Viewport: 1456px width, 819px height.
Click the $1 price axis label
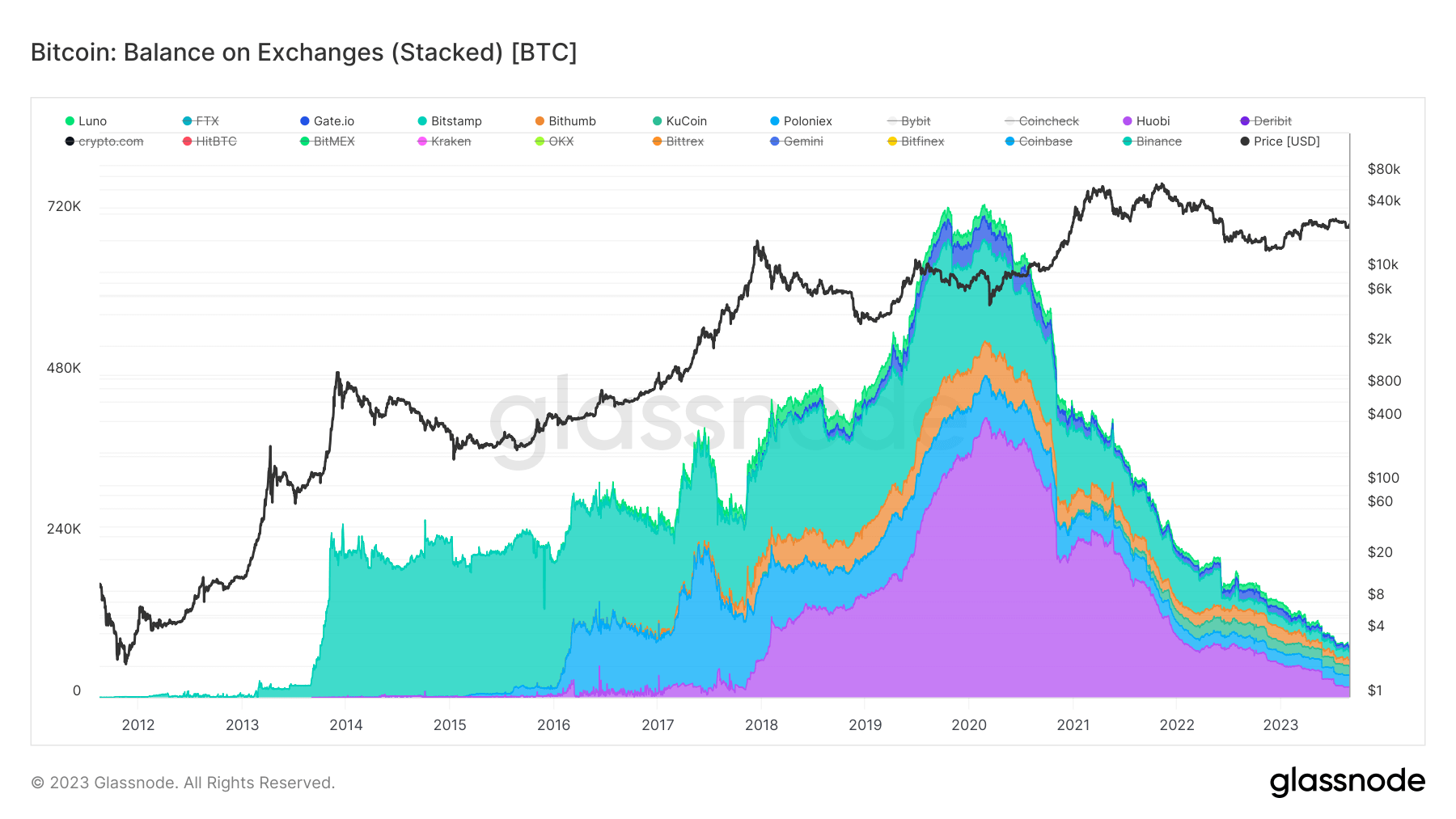1375,690
